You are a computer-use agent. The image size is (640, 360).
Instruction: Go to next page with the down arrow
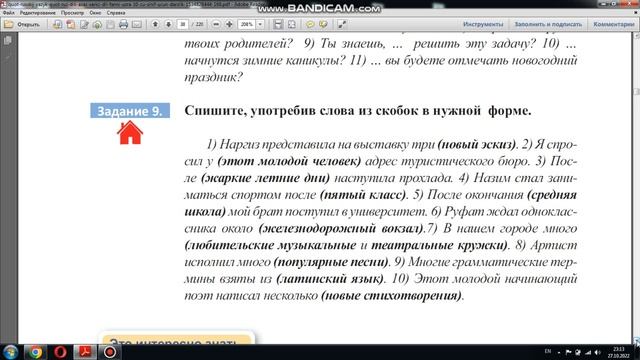tap(168, 24)
